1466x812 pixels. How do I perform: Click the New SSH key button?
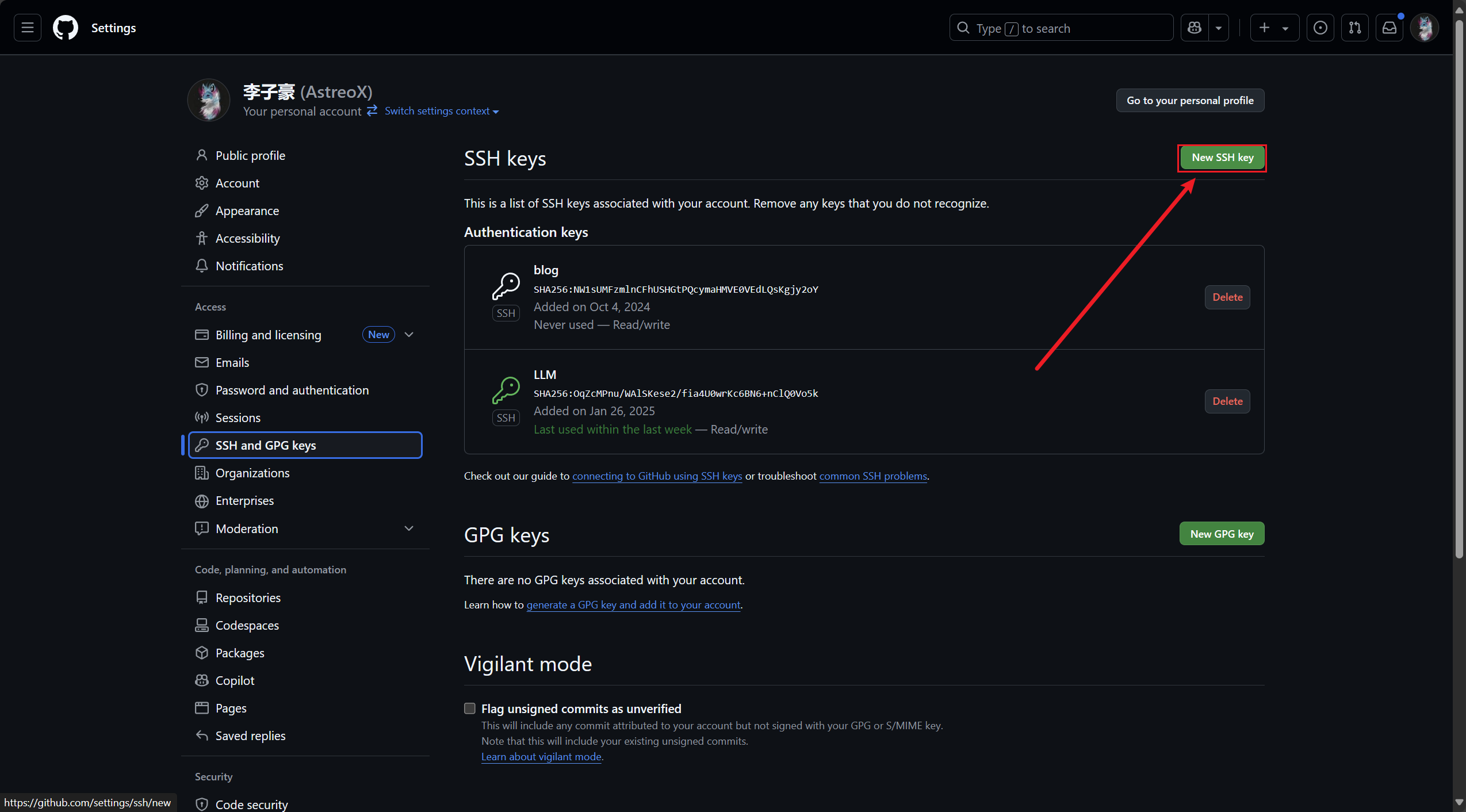(1222, 158)
